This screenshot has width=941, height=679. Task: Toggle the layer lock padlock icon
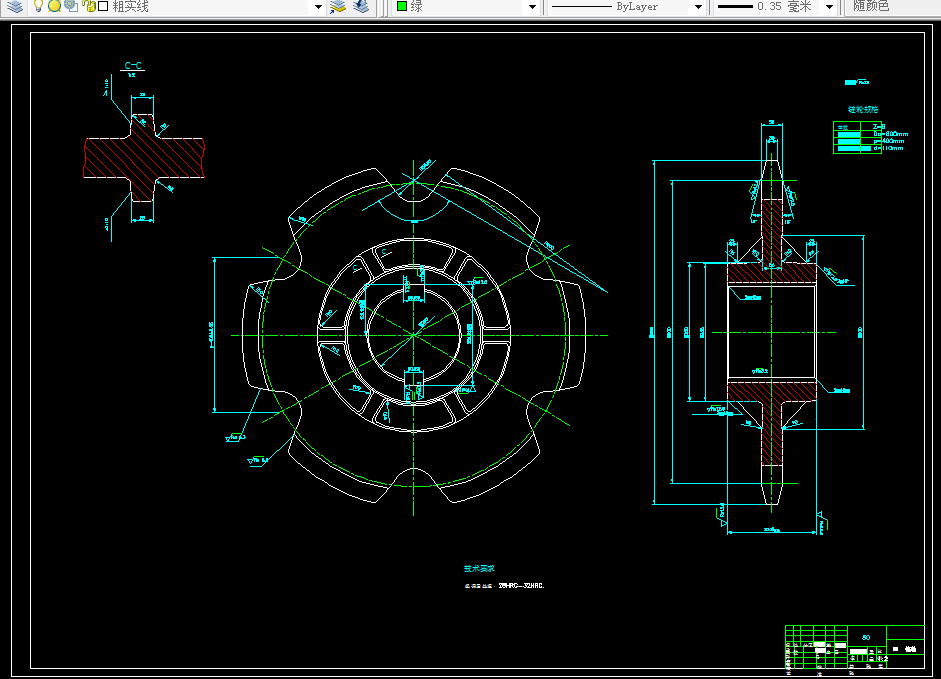pos(89,6)
